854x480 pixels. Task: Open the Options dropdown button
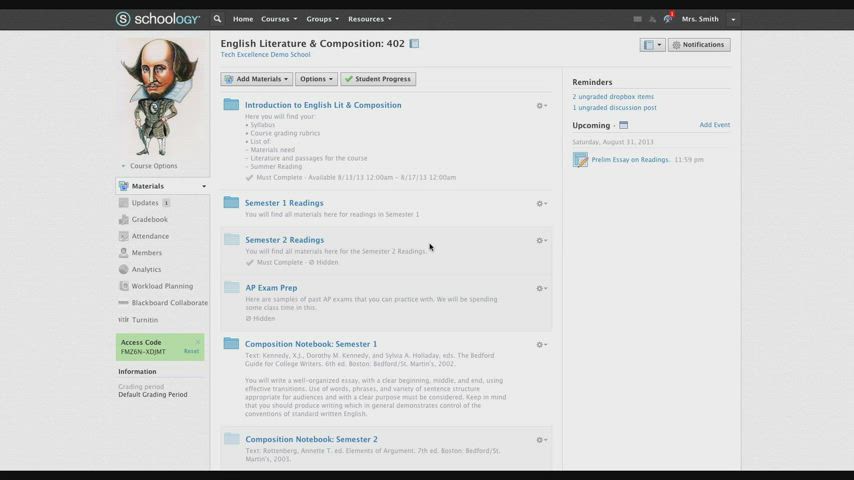[315, 79]
